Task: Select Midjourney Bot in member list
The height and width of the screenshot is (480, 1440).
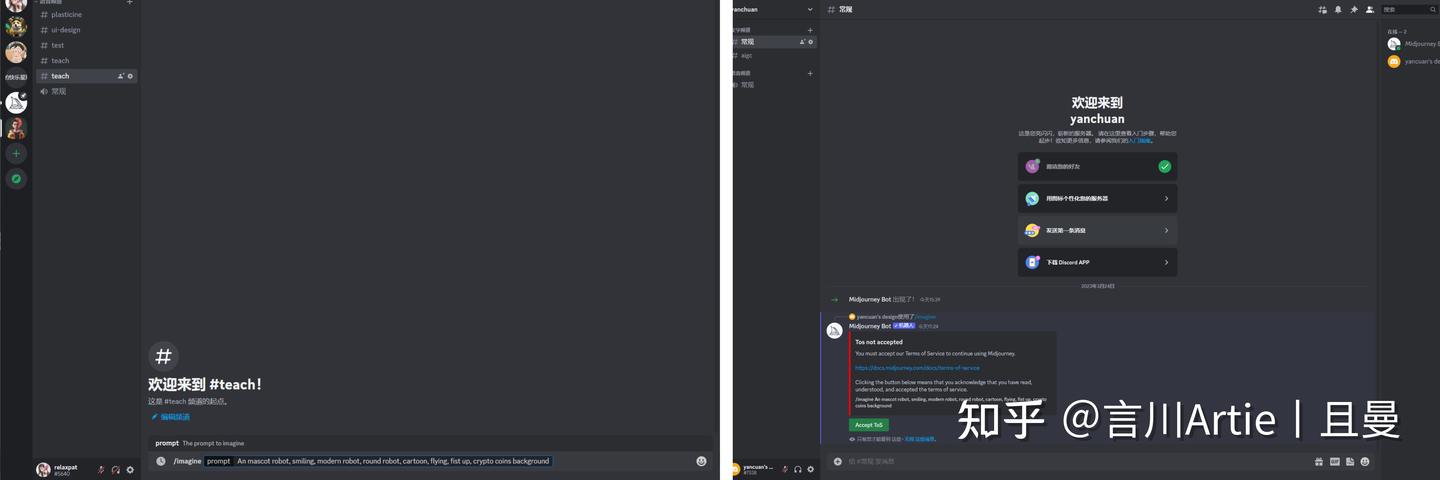Action: click(x=1413, y=44)
